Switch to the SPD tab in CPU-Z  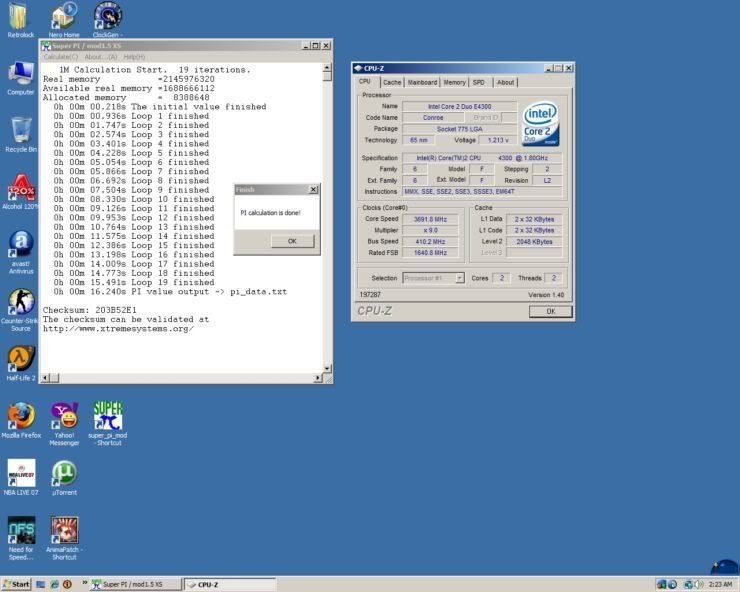479,82
